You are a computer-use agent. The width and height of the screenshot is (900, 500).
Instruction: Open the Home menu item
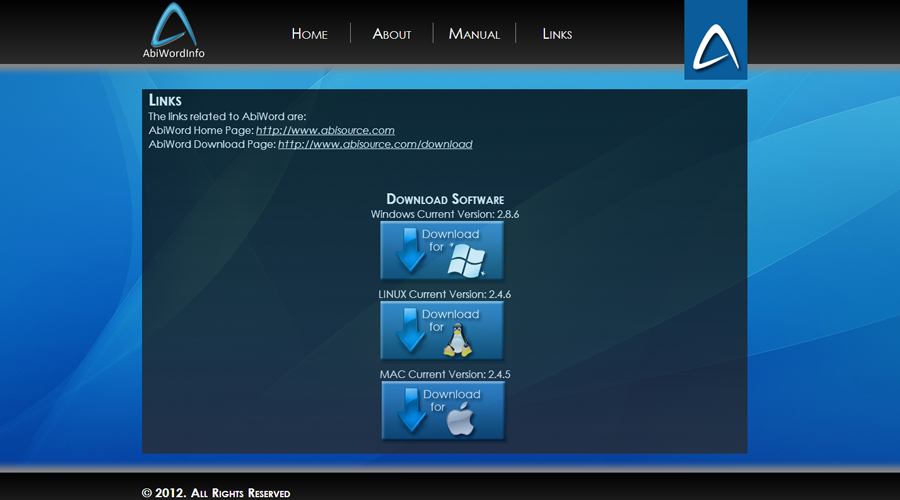[309, 34]
